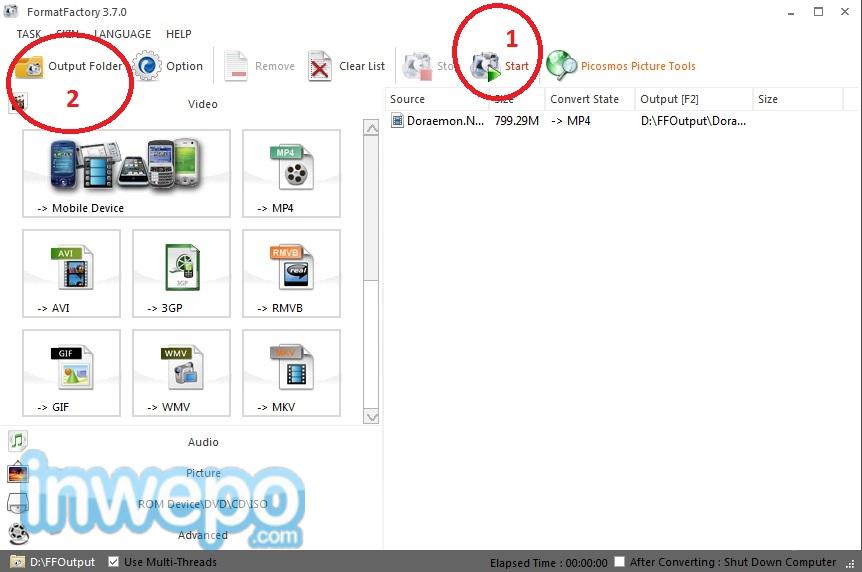862x572 pixels.
Task: Click the rightmost Size column header
Action: [x=798, y=99]
